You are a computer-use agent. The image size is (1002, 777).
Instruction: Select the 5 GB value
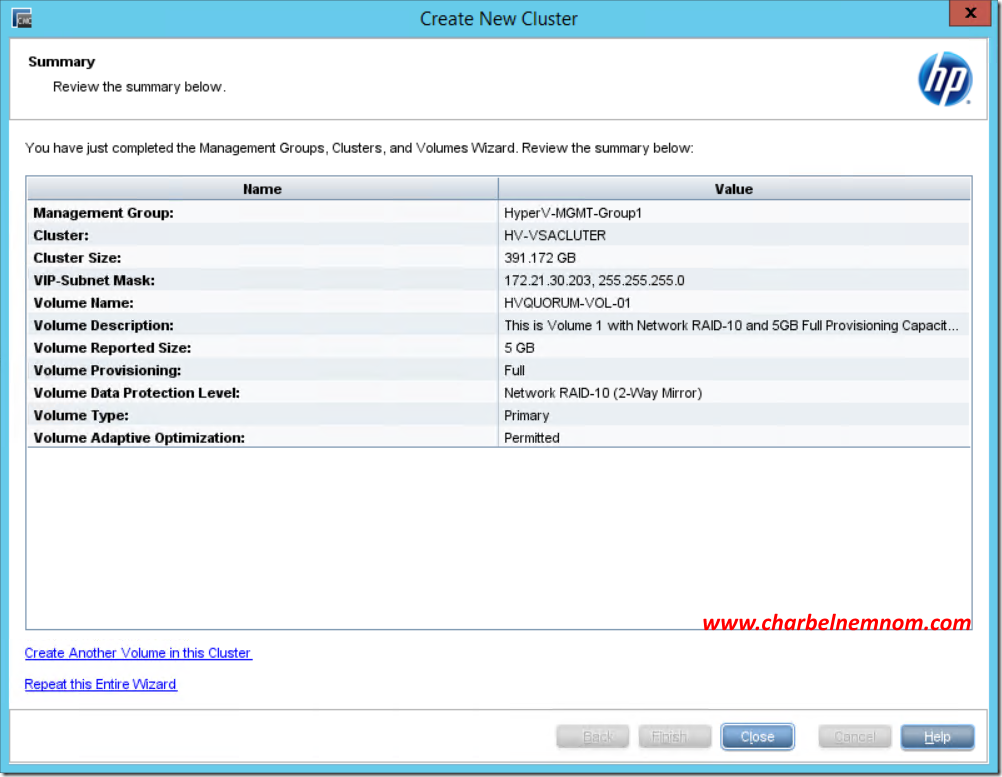519,348
